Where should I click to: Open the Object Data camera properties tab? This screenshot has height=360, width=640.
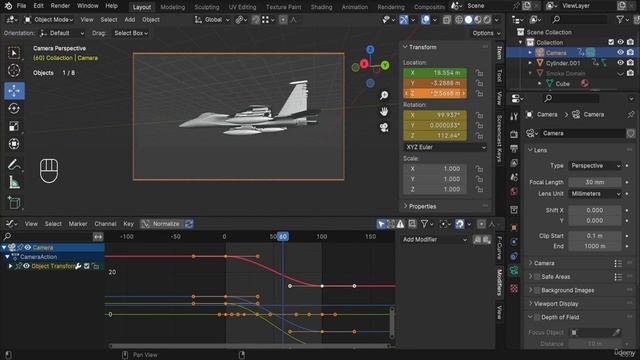(x=514, y=270)
